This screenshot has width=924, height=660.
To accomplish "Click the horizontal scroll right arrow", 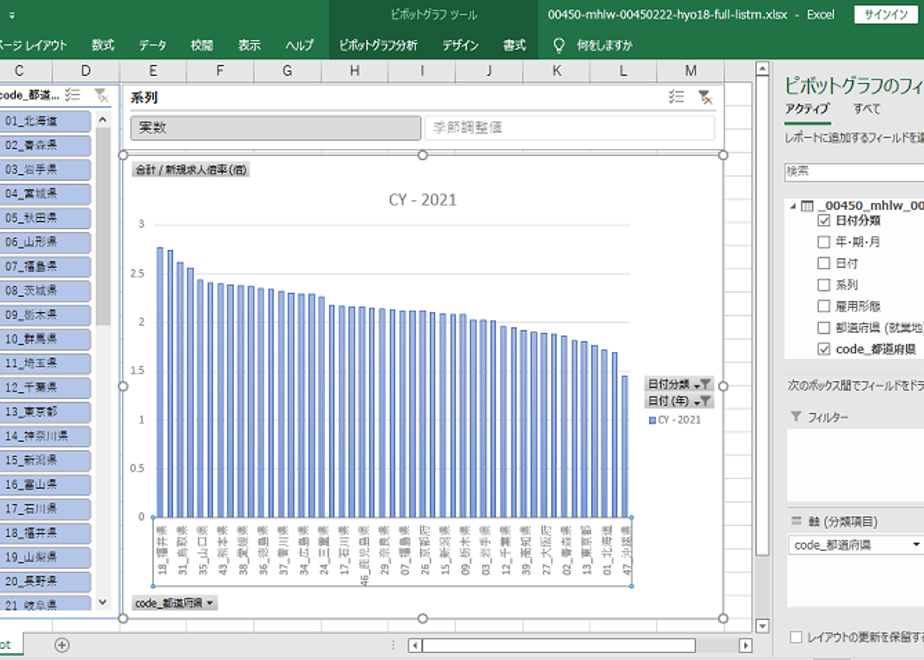I will [x=745, y=645].
